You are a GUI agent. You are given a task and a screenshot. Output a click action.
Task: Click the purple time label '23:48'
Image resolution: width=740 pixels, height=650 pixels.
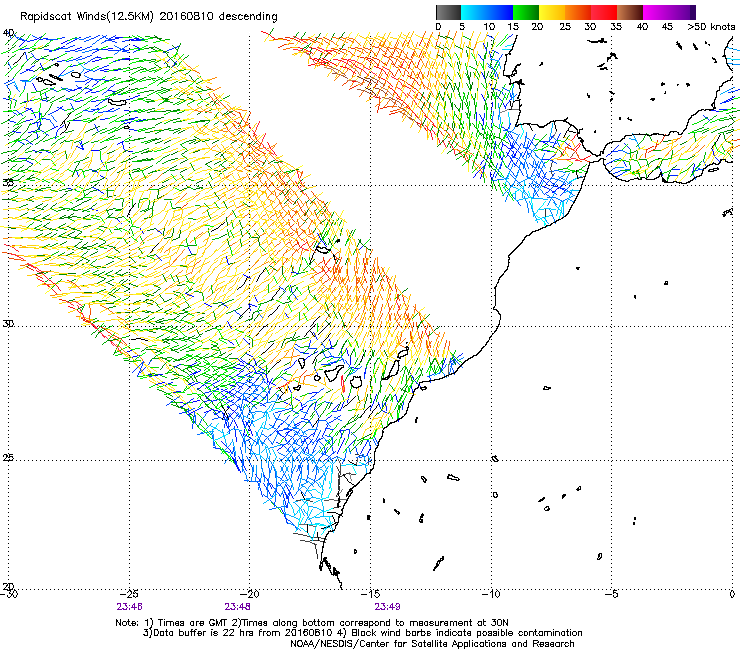coord(237,607)
